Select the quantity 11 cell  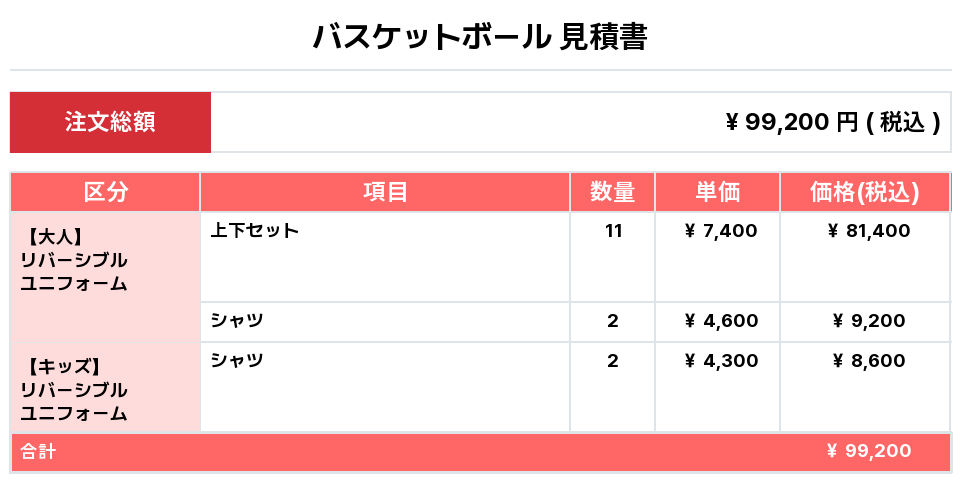coord(613,231)
